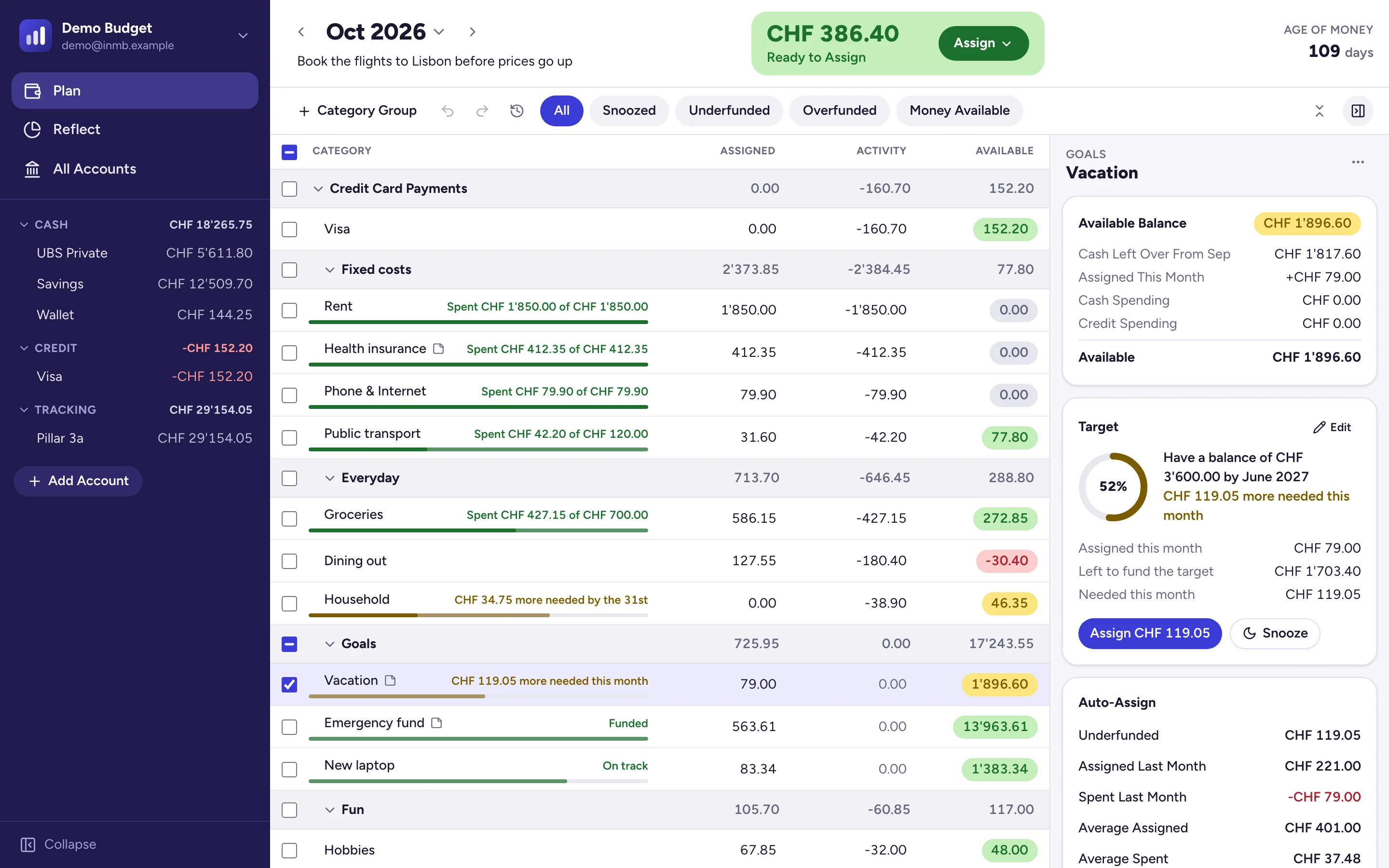1389x868 pixels.
Task: Open the Oct 2026 month picker chevron
Action: [x=439, y=32]
